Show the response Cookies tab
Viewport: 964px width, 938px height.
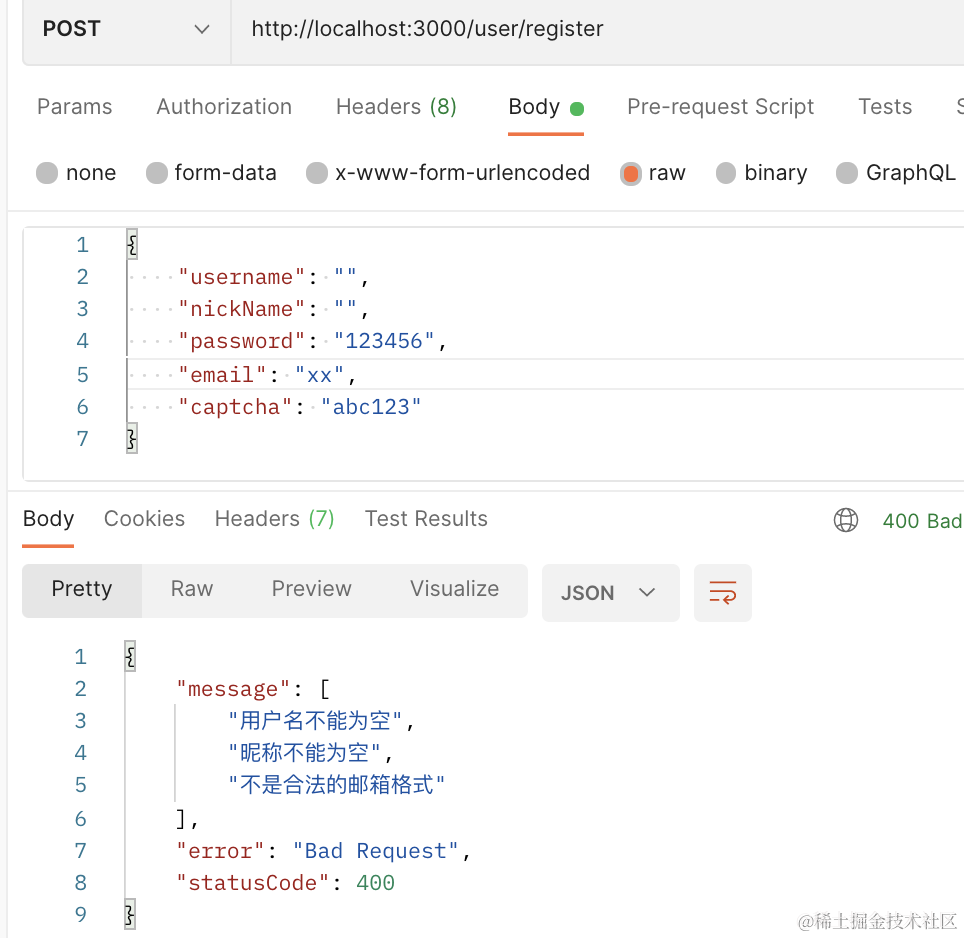point(144,519)
